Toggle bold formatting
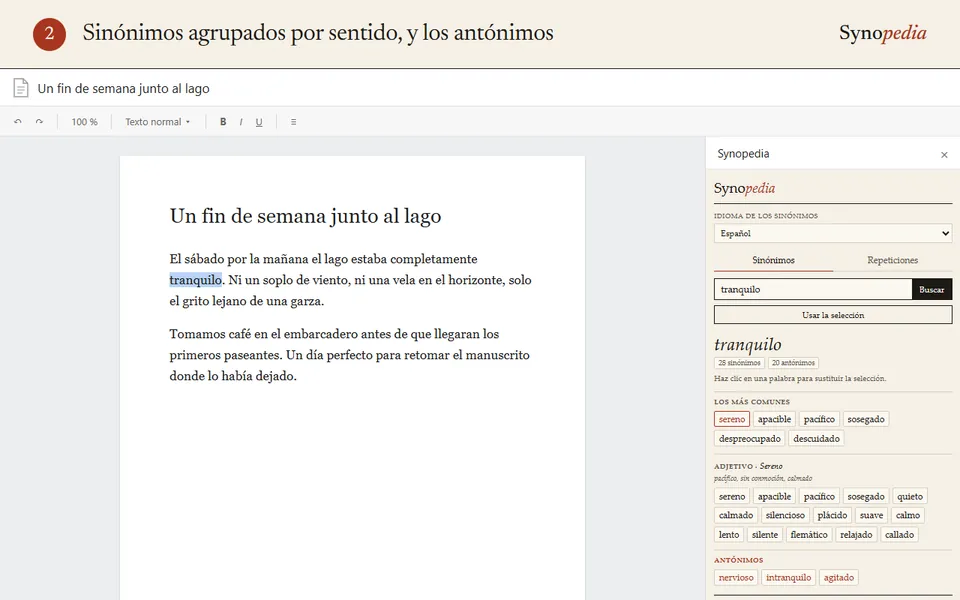 tap(223, 122)
